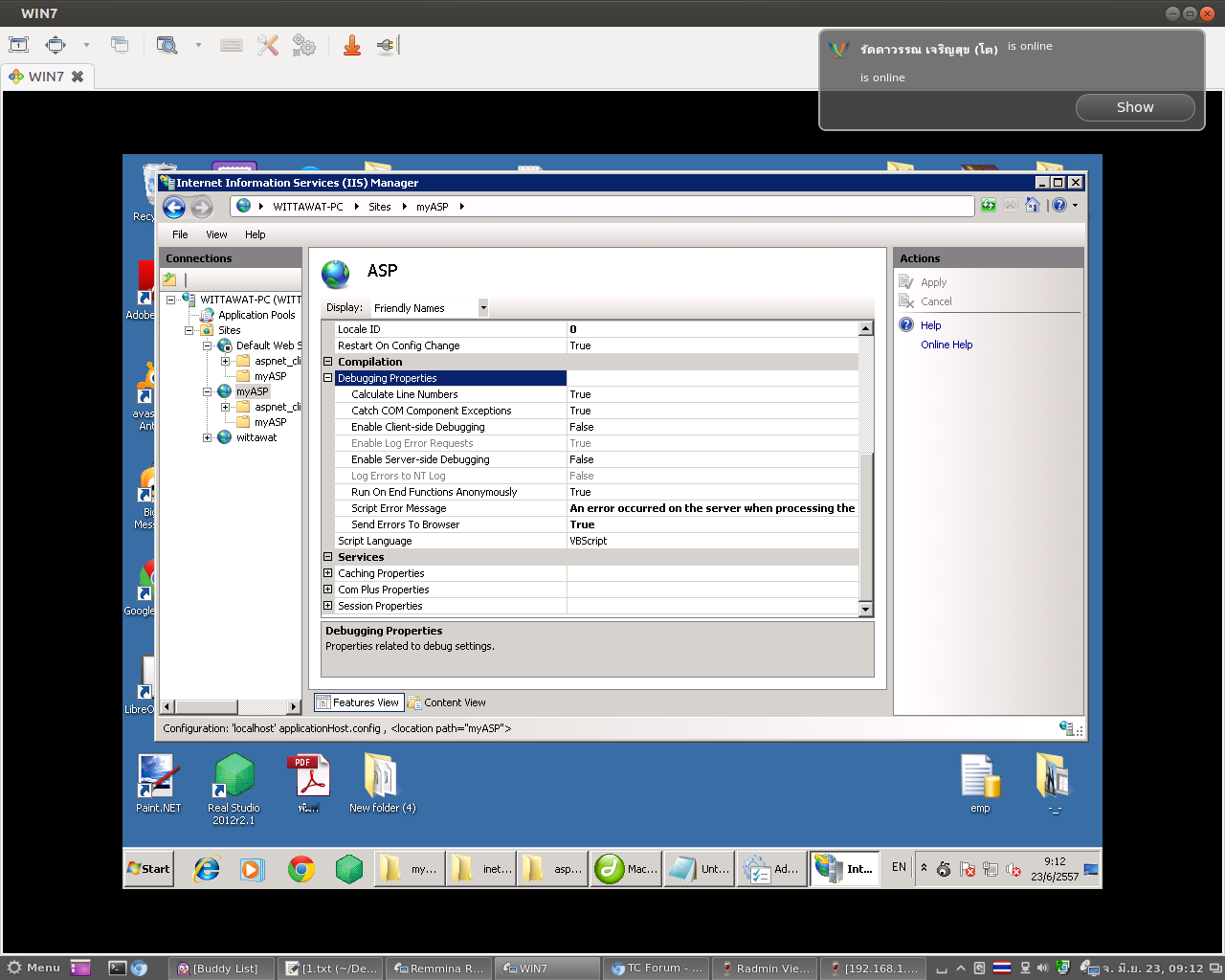
Task: Collapse the Sites tree node
Action: coord(189,330)
